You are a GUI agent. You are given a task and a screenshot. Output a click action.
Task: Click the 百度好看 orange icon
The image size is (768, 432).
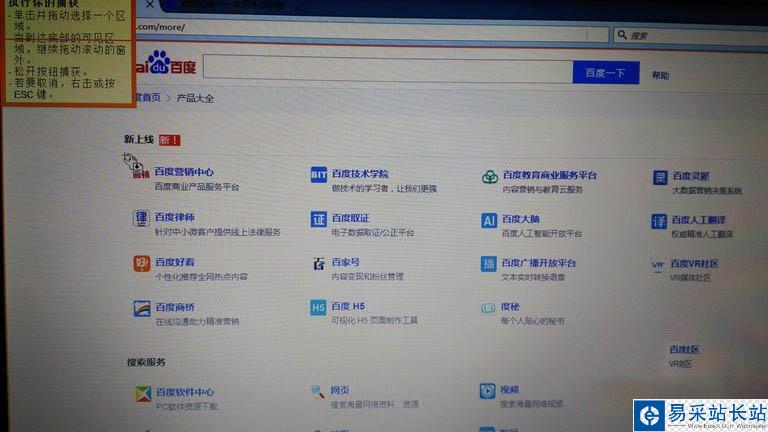[142, 264]
